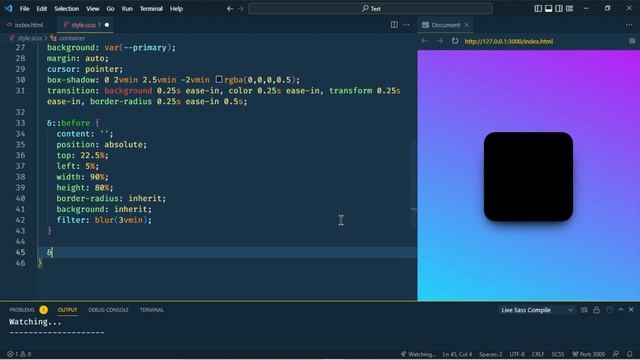Open Customize Layout icon
The height and width of the screenshot is (360, 640).
click(569, 9)
